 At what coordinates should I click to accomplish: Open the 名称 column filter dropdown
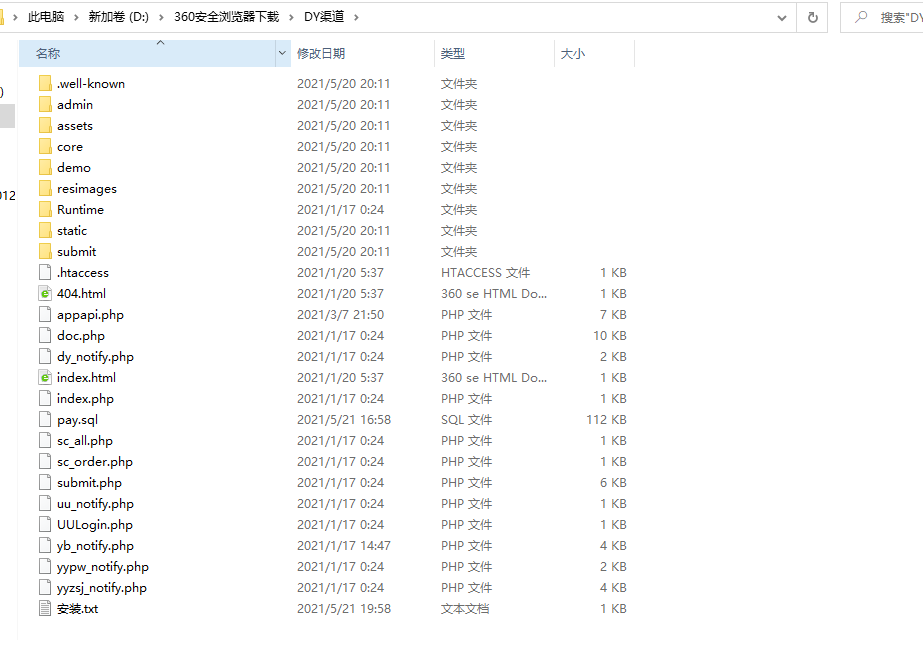click(x=283, y=53)
